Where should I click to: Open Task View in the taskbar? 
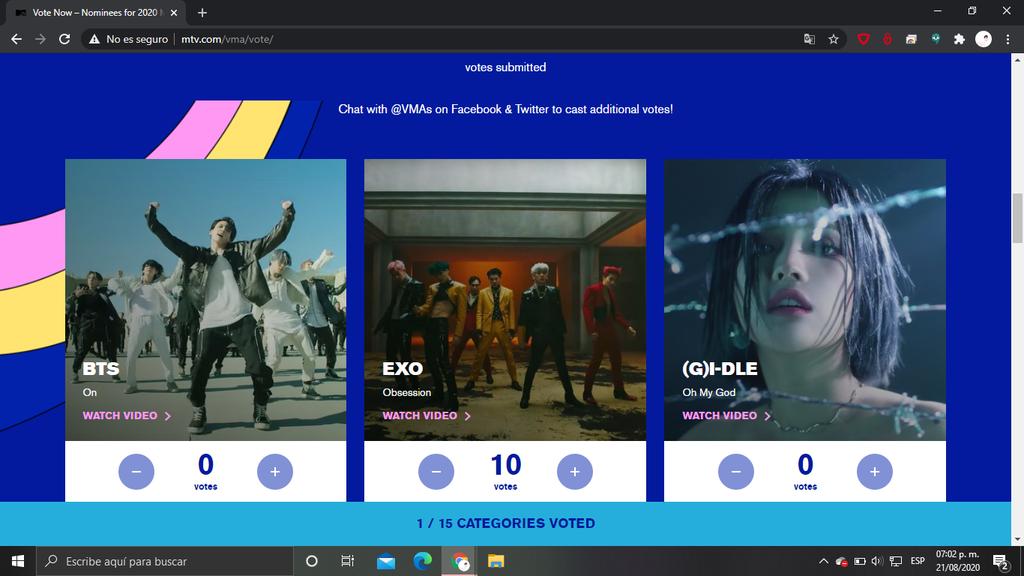347,561
